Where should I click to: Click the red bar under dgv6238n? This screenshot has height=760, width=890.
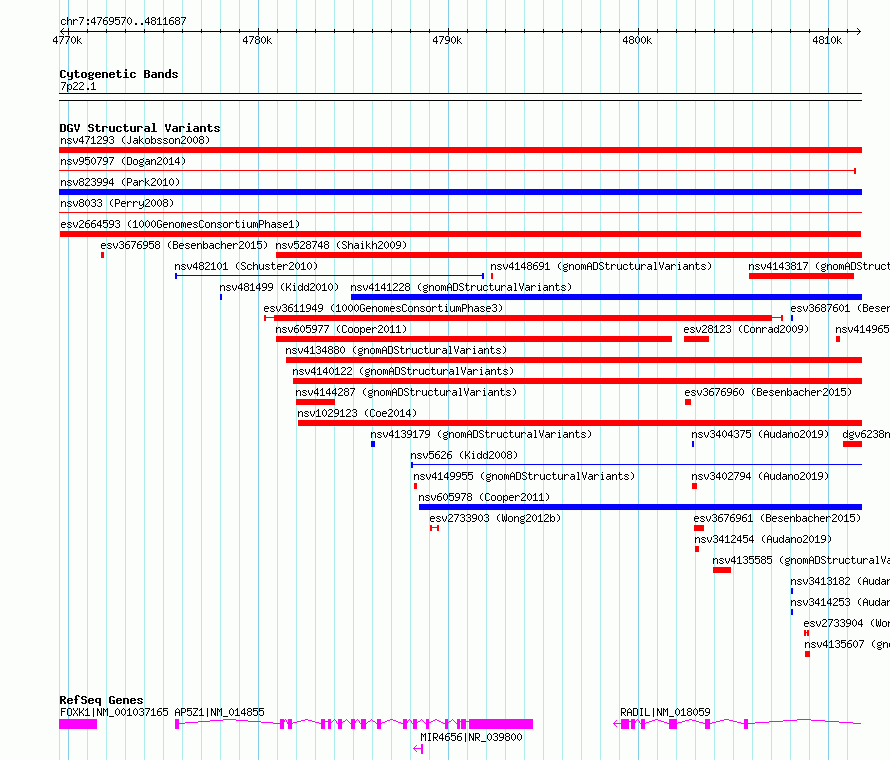pyautogui.click(x=853, y=444)
